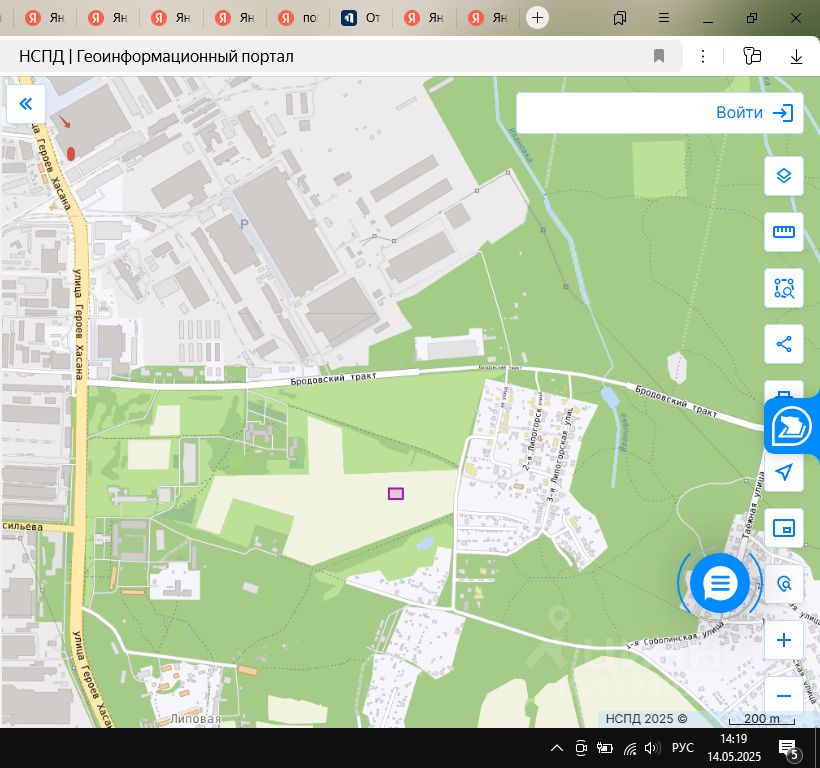
Task: Activate the area search tool
Action: point(783,289)
